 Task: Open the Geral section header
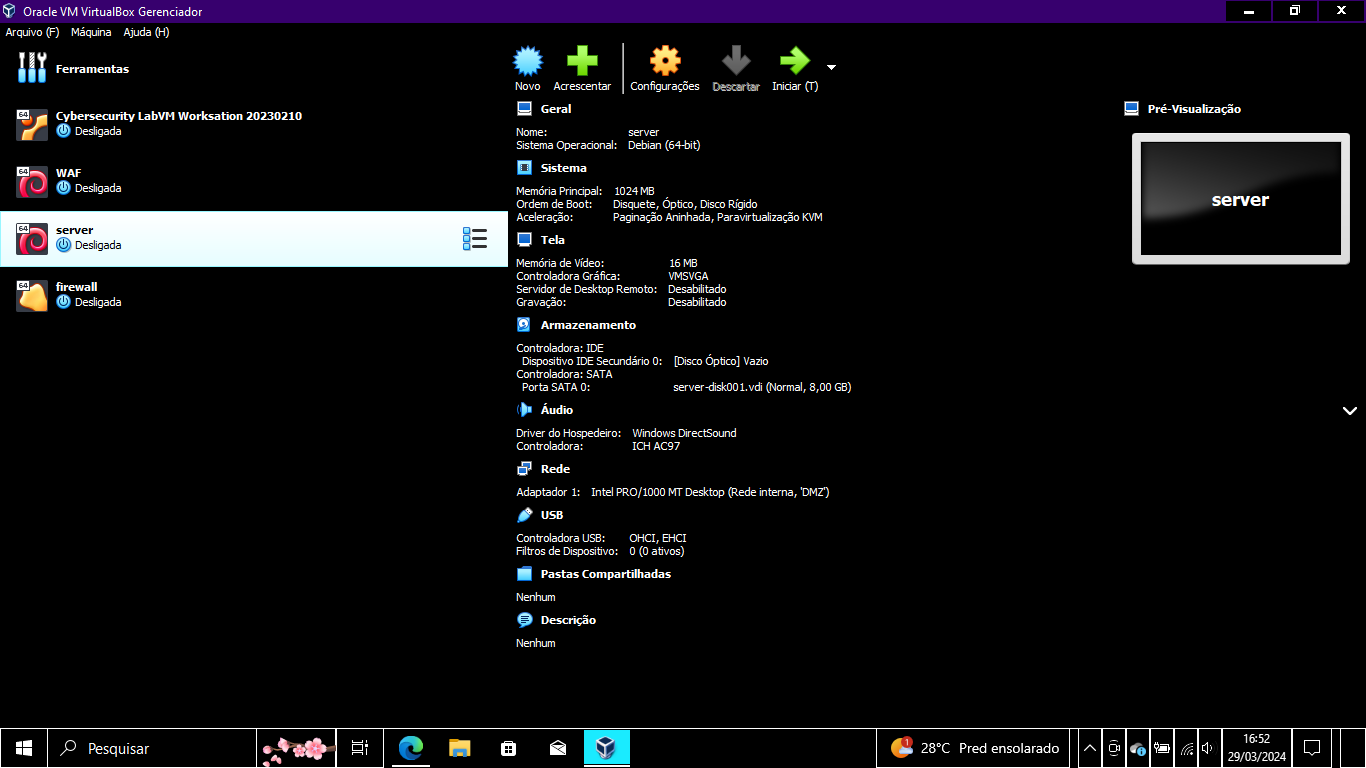point(556,109)
